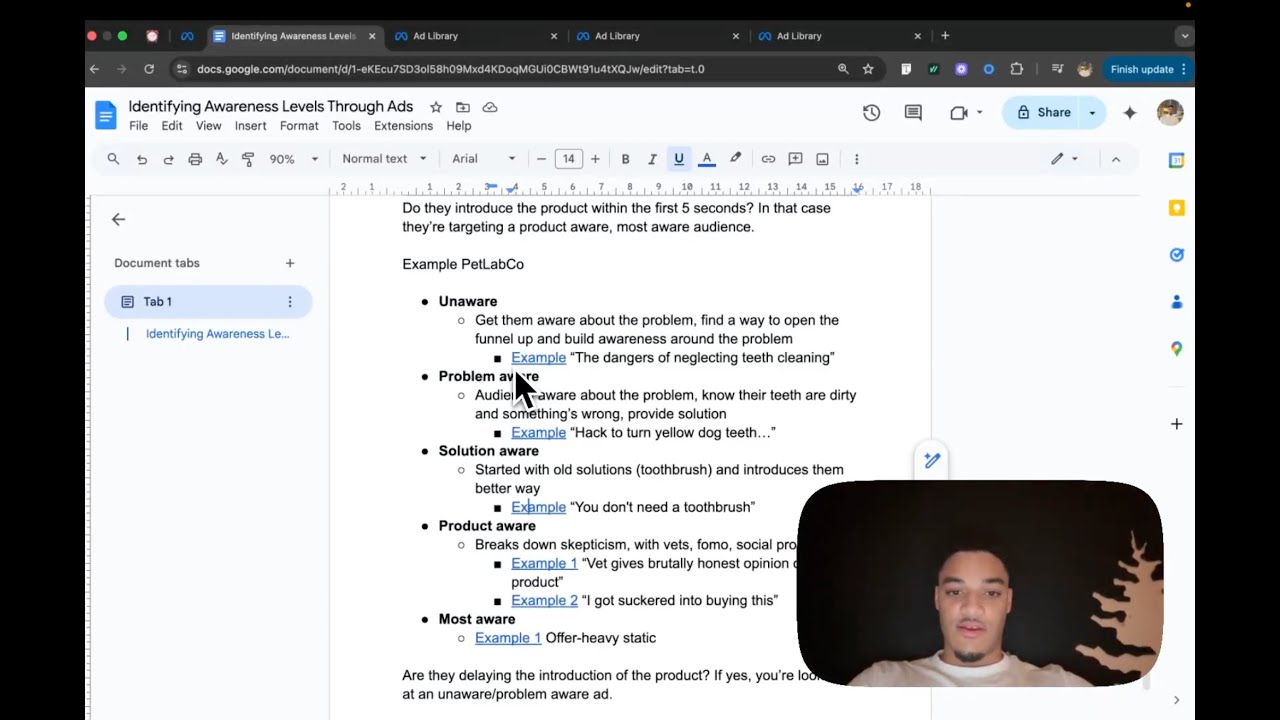Click the Share button
The height and width of the screenshot is (720, 1280).
click(x=1042, y=113)
